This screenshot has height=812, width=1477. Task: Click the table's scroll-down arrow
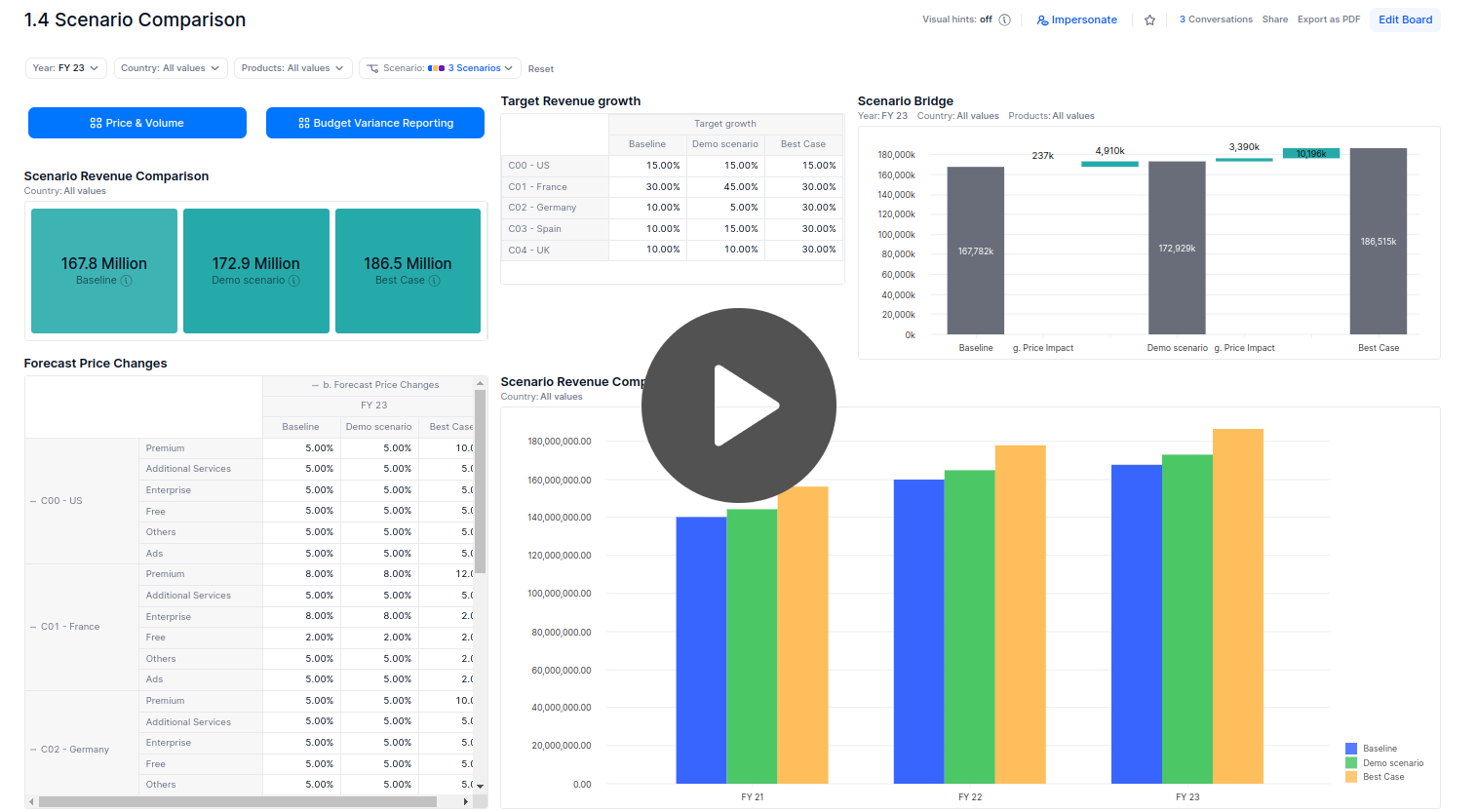click(480, 786)
